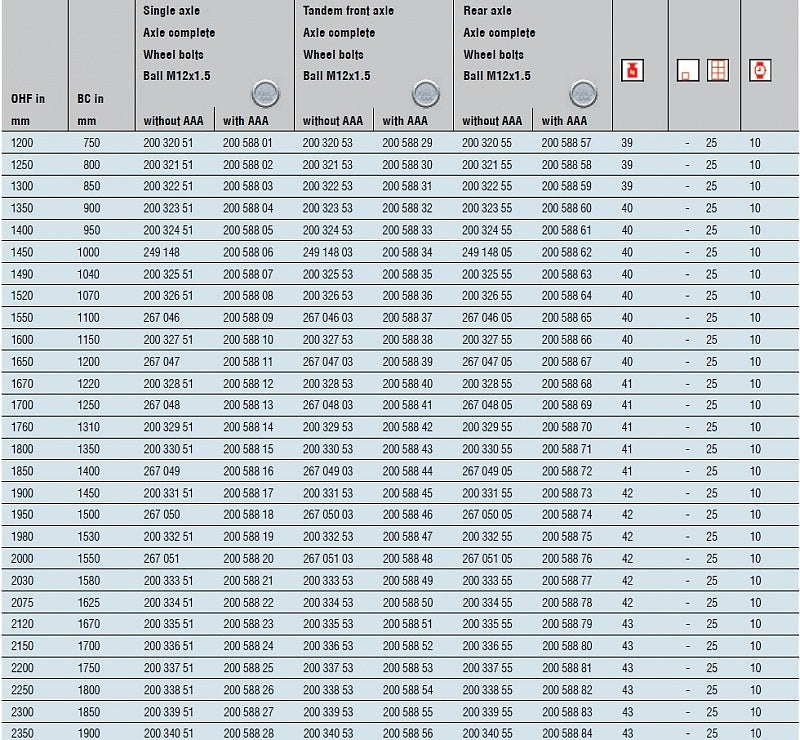Click part number 267 051 05

coord(487,559)
